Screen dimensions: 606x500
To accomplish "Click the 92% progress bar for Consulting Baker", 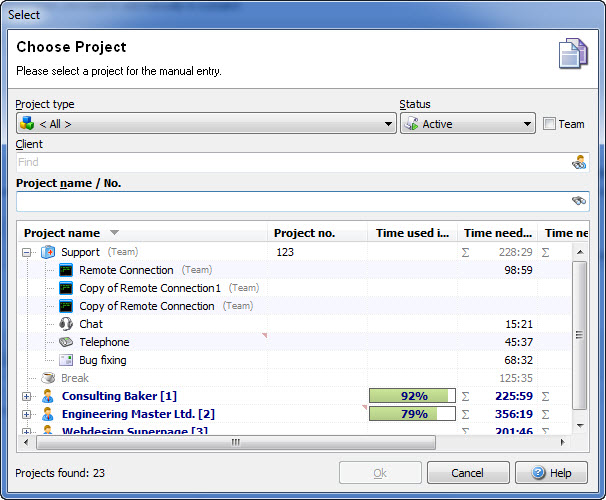I will pyautogui.click(x=412, y=396).
